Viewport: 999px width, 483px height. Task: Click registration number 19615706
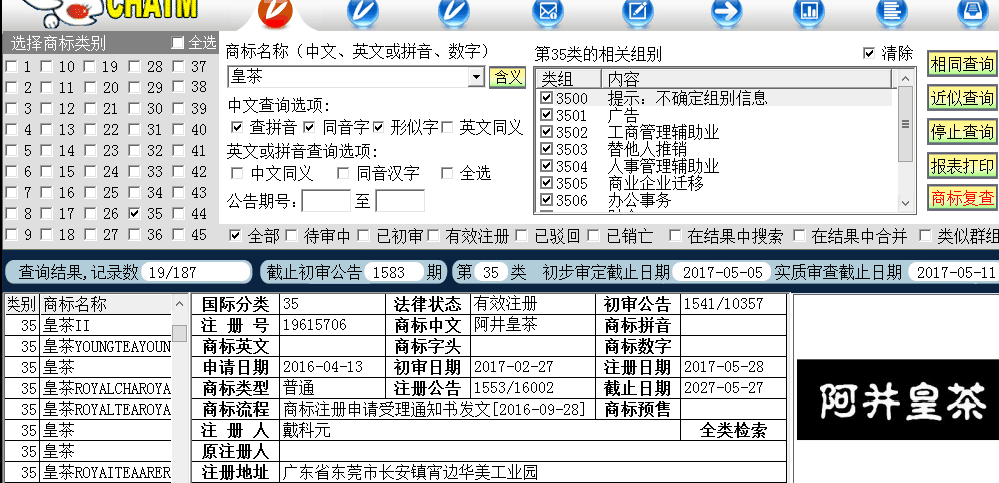point(315,325)
